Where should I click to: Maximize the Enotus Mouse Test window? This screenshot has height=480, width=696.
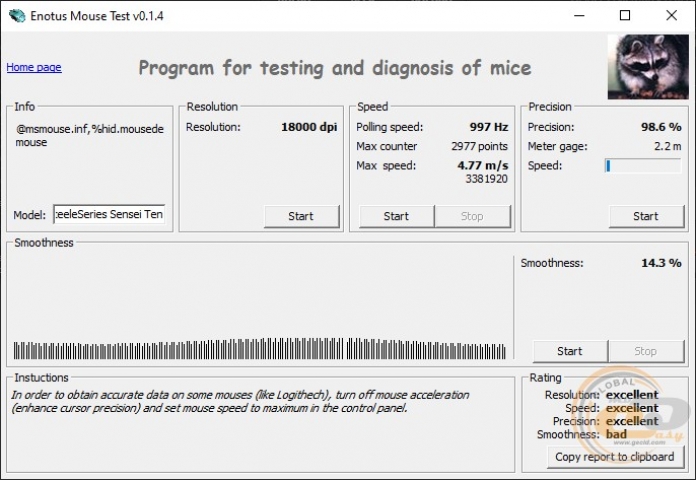625,16
